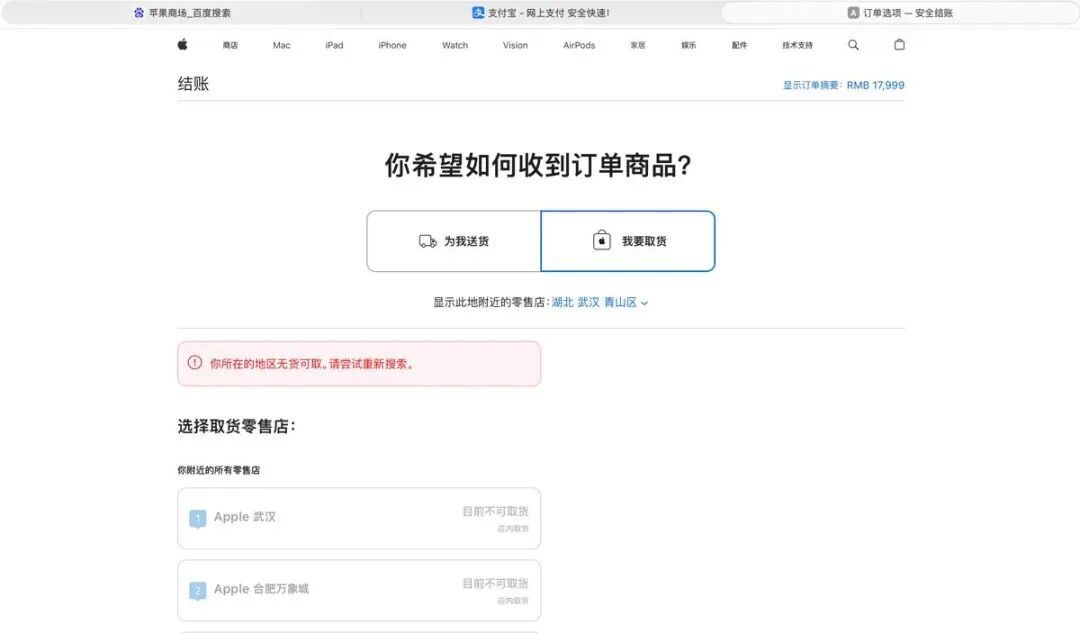This screenshot has width=1080, height=634.
Task: Switch to 苹果商场_百度搜索 browser tab
Action: 183,12
